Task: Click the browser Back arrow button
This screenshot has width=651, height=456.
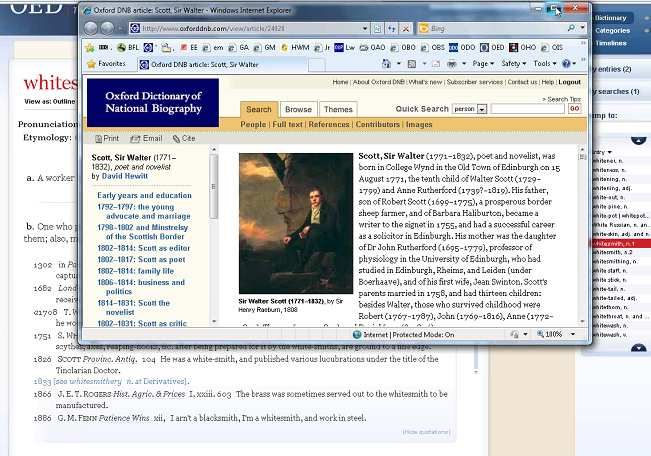Action: point(92,28)
